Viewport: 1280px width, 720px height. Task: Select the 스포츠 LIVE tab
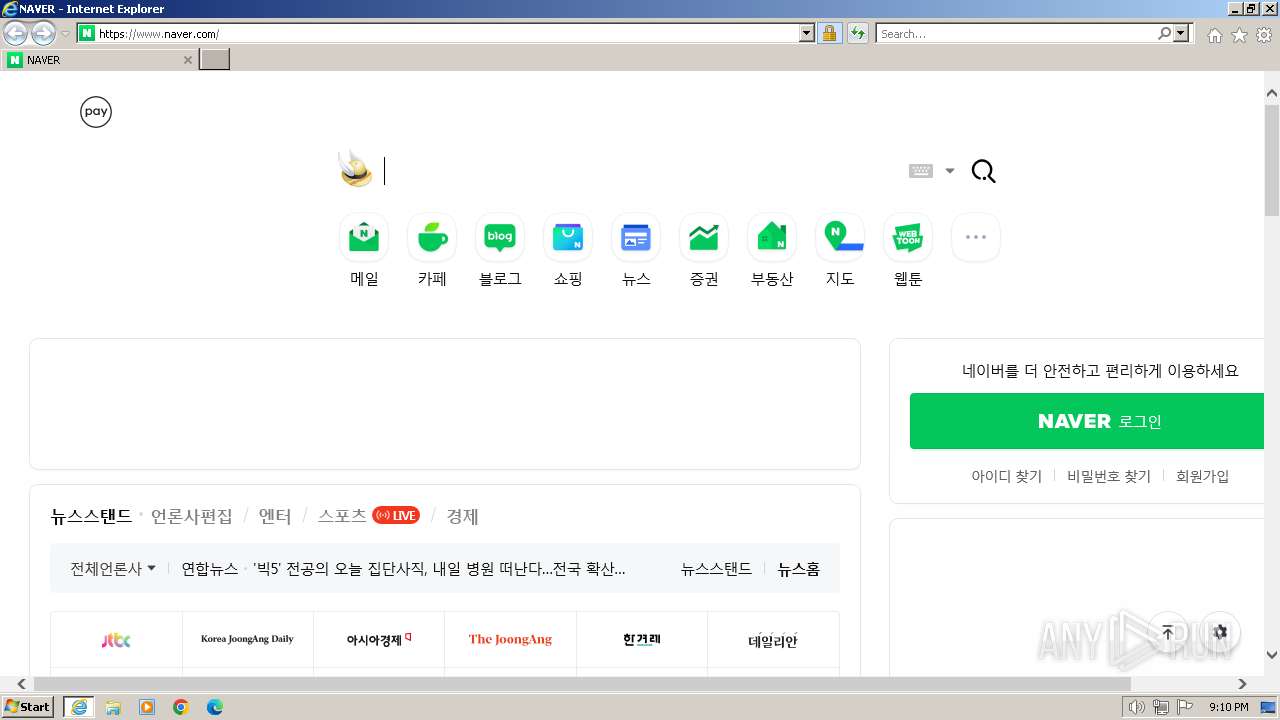point(368,516)
